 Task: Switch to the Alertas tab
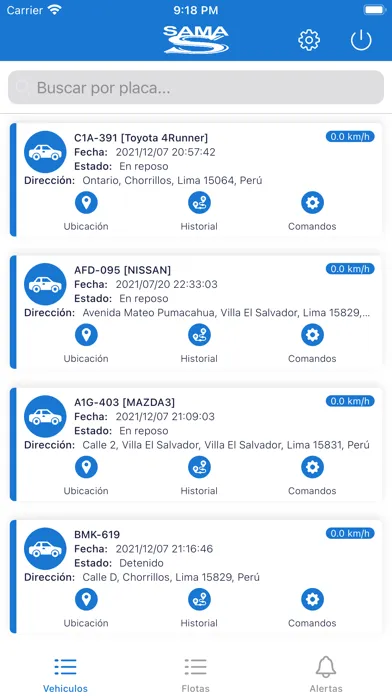coord(326,675)
